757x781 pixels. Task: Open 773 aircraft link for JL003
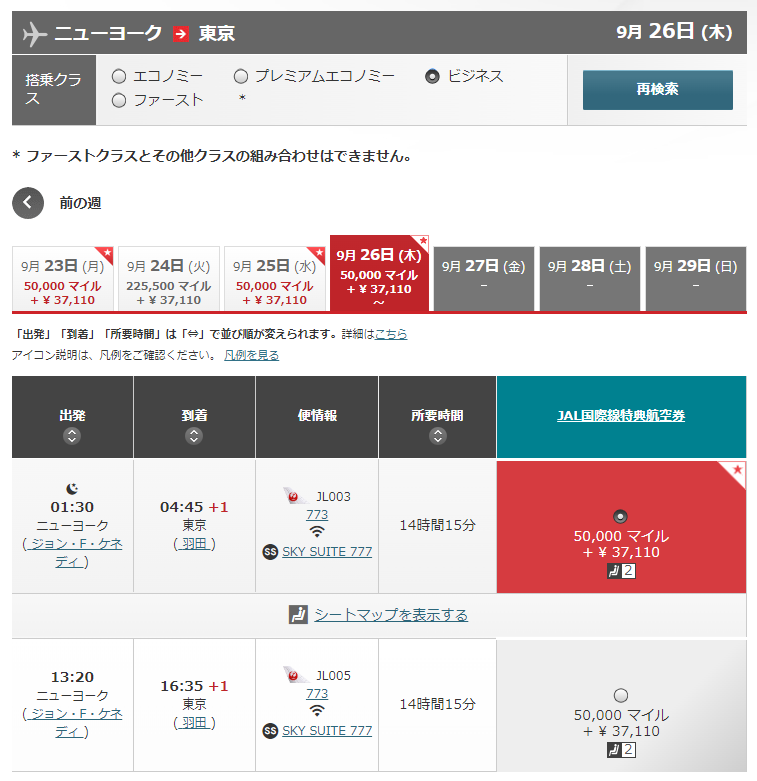317,515
